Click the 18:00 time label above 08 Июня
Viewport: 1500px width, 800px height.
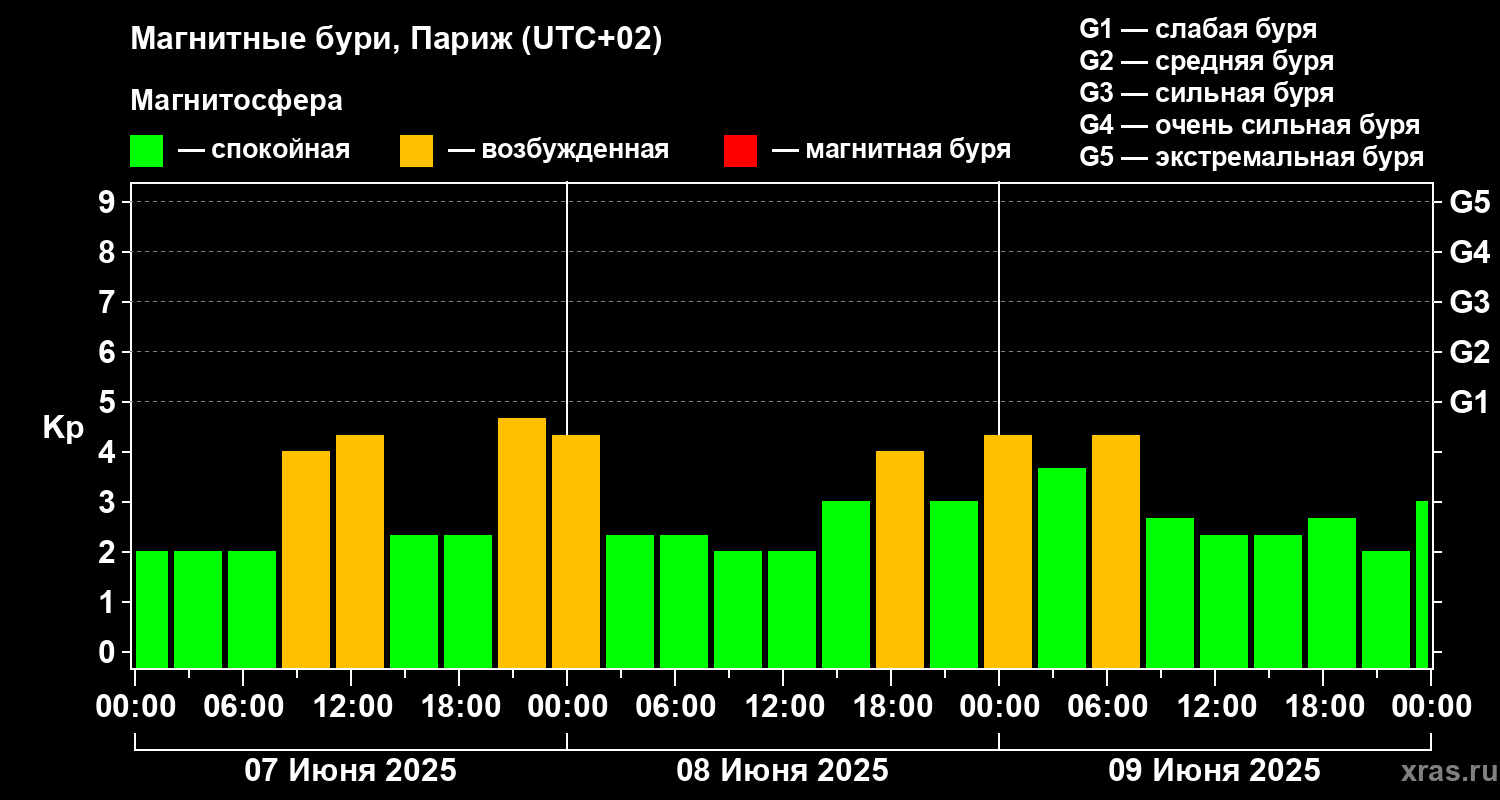coord(892,706)
